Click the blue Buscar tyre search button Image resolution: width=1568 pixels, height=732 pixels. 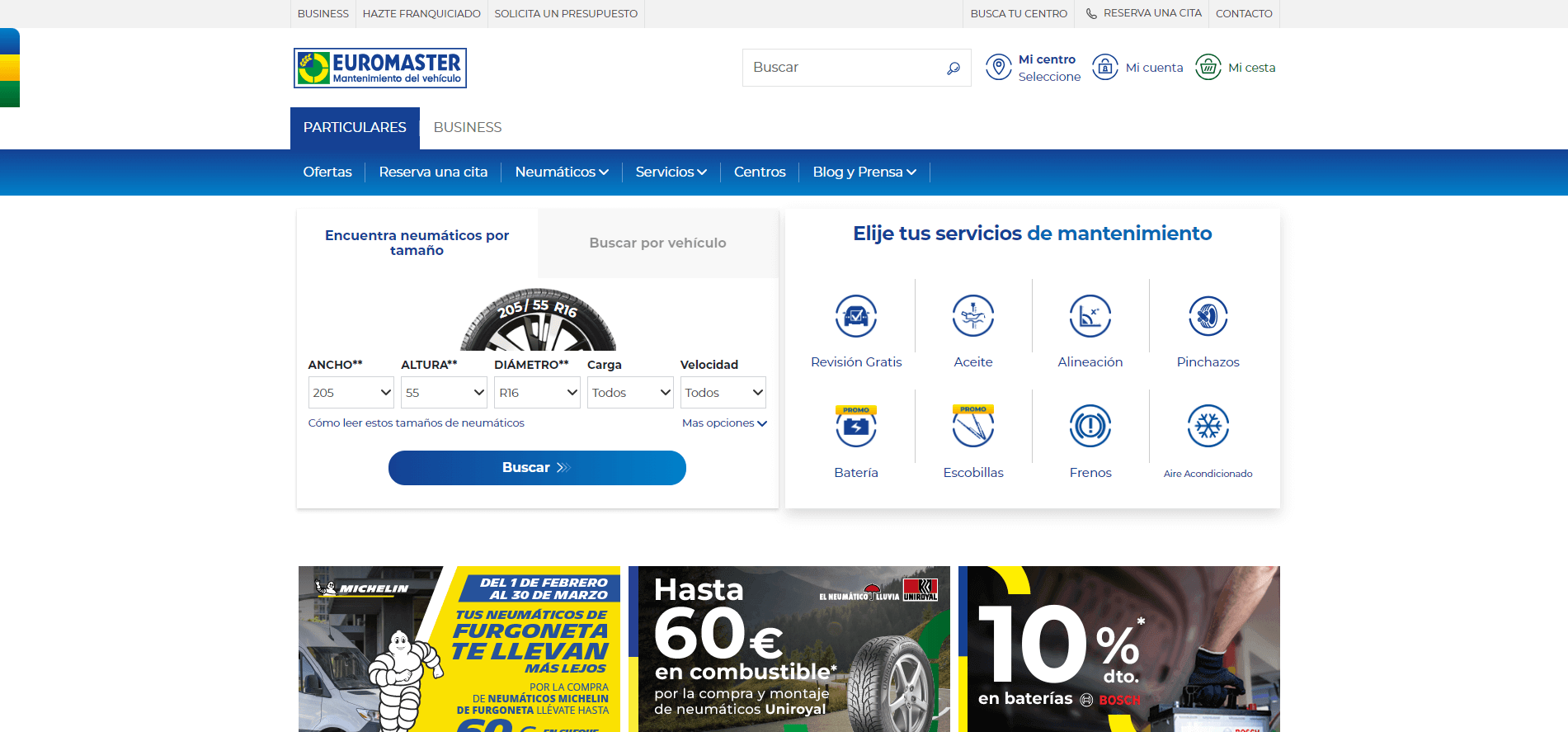click(x=537, y=468)
